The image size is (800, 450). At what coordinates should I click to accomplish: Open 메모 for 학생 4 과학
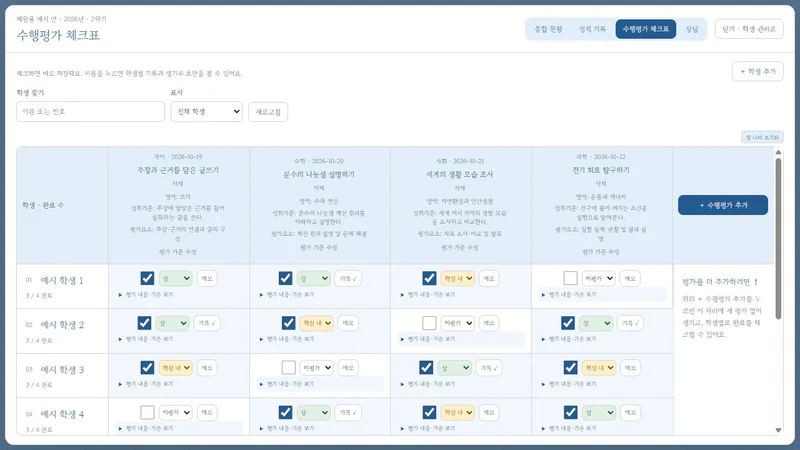630,412
